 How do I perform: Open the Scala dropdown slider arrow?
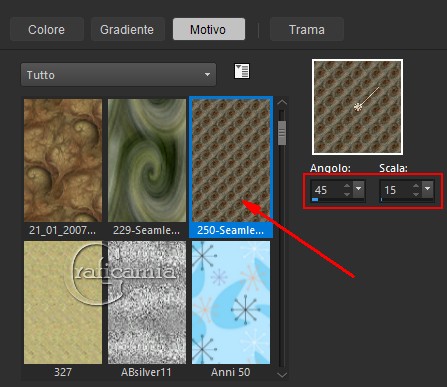point(428,189)
